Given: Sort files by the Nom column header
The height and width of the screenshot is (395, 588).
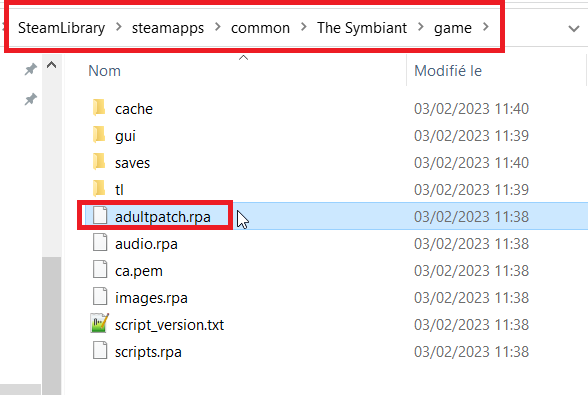Looking at the screenshot, I should 105,71.
